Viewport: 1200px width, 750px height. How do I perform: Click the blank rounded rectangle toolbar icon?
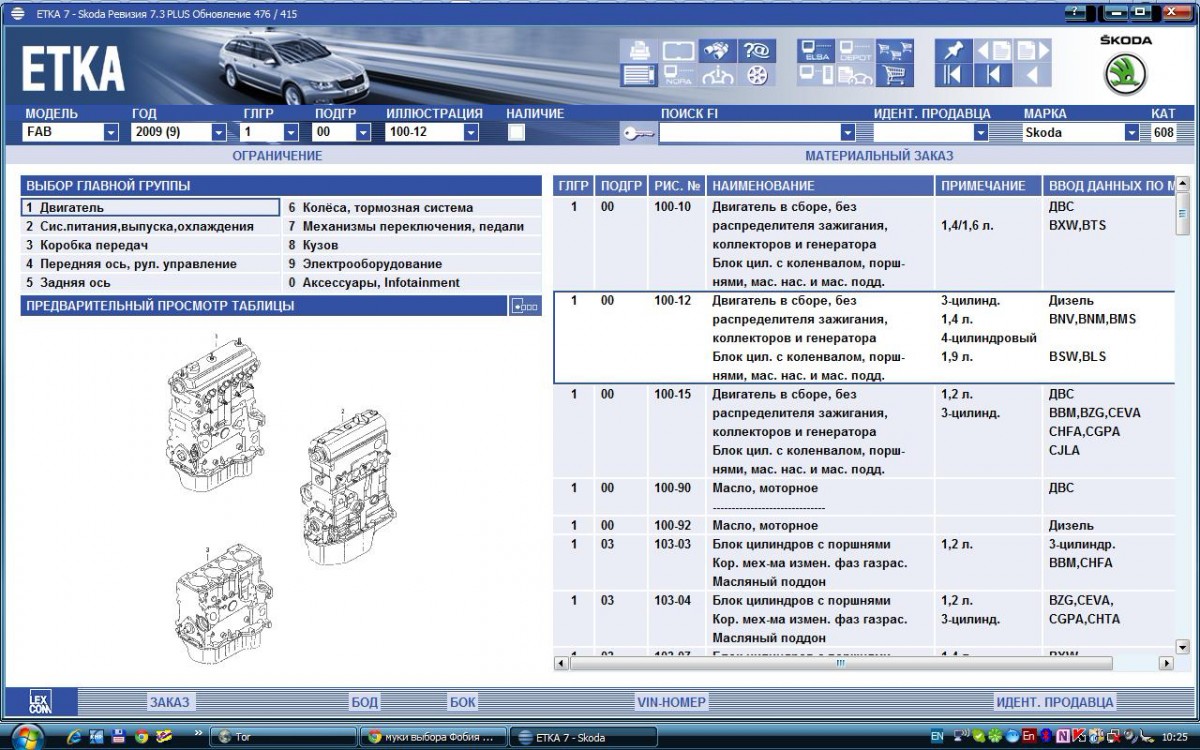click(x=678, y=51)
